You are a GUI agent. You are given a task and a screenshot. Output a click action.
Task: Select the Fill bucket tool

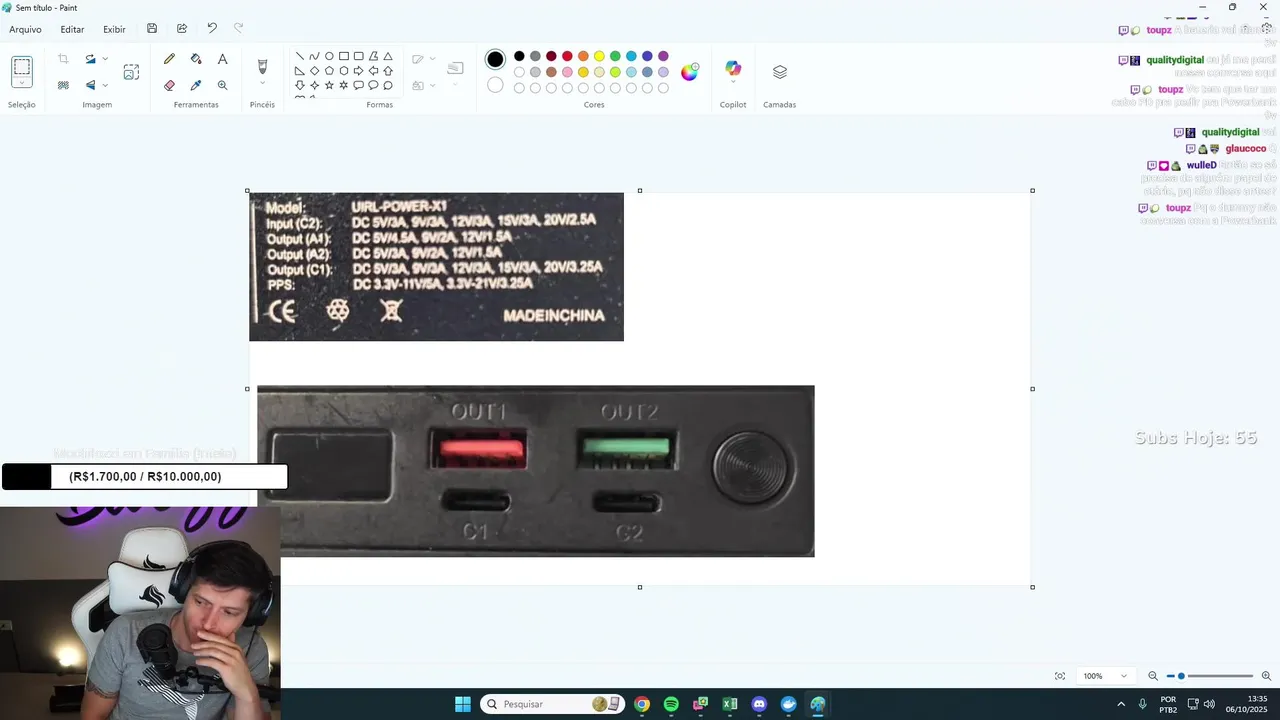tap(196, 59)
